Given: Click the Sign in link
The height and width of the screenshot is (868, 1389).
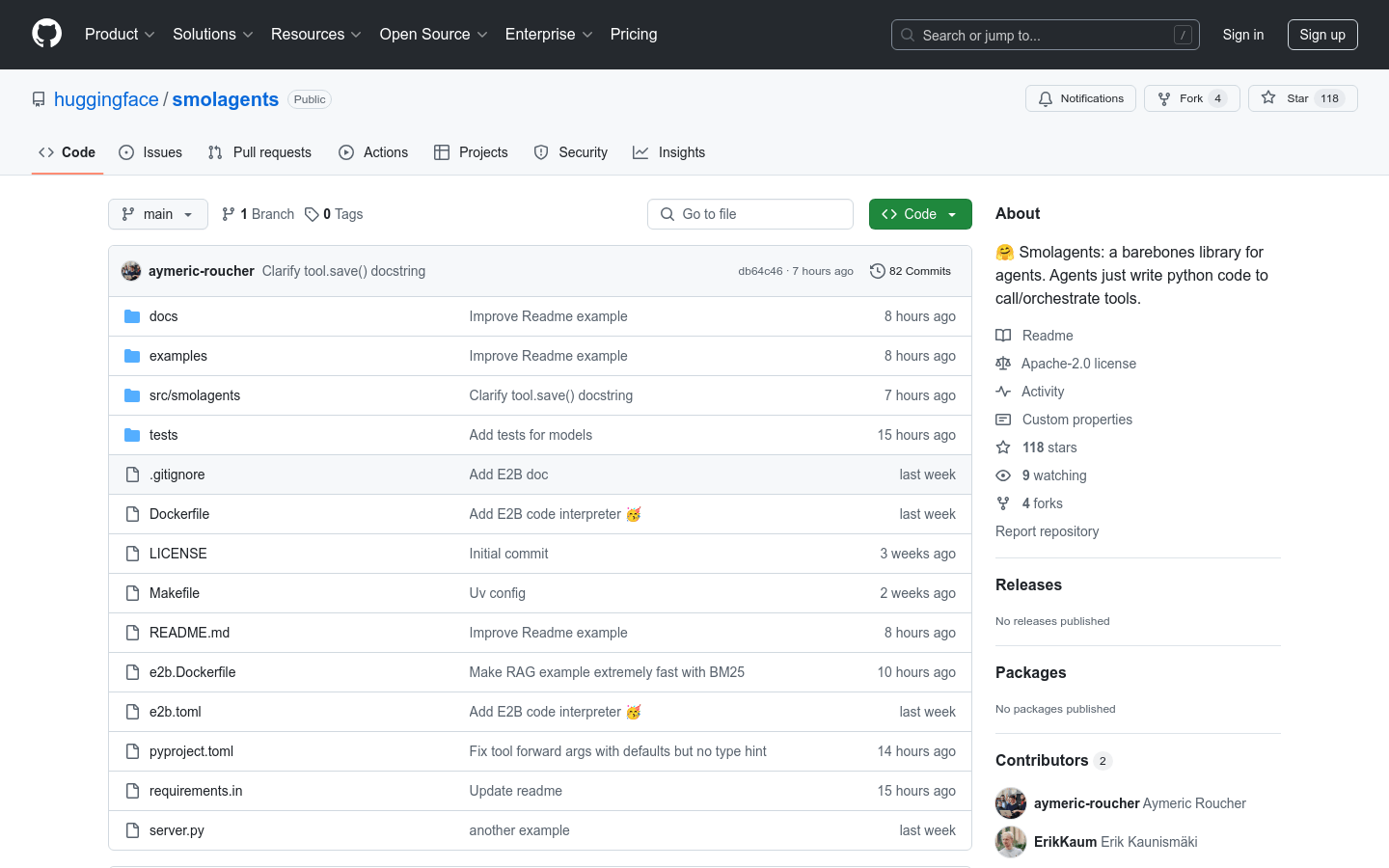Looking at the screenshot, I should 1243,35.
